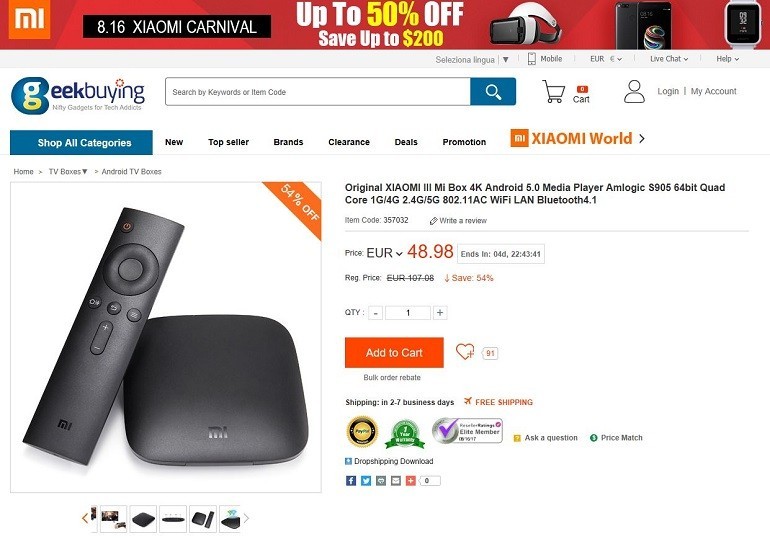Open the Live Chat dropdown
Image resolution: width=770 pixels, height=539 pixels.
point(669,59)
